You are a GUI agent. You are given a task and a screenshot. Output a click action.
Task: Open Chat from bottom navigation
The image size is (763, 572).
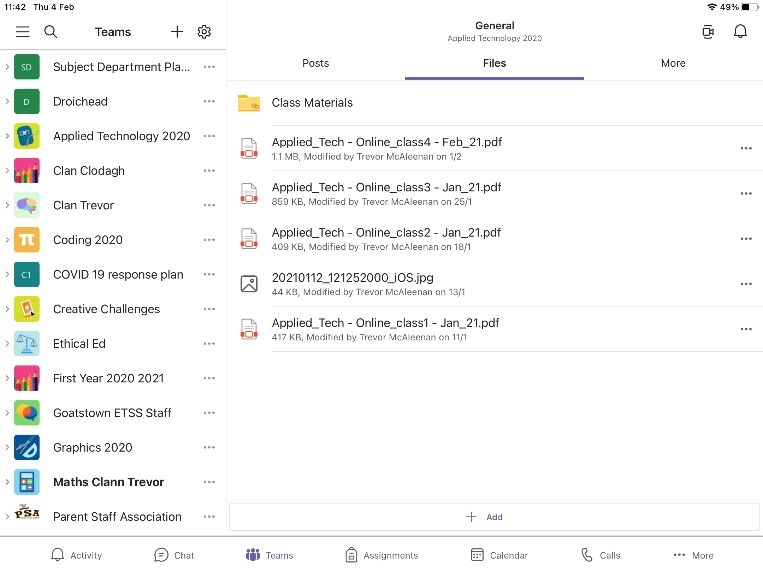click(x=174, y=555)
